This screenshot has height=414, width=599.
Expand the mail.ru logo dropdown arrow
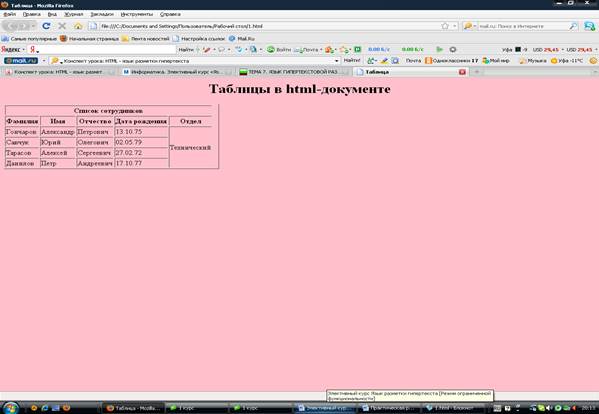(44, 61)
